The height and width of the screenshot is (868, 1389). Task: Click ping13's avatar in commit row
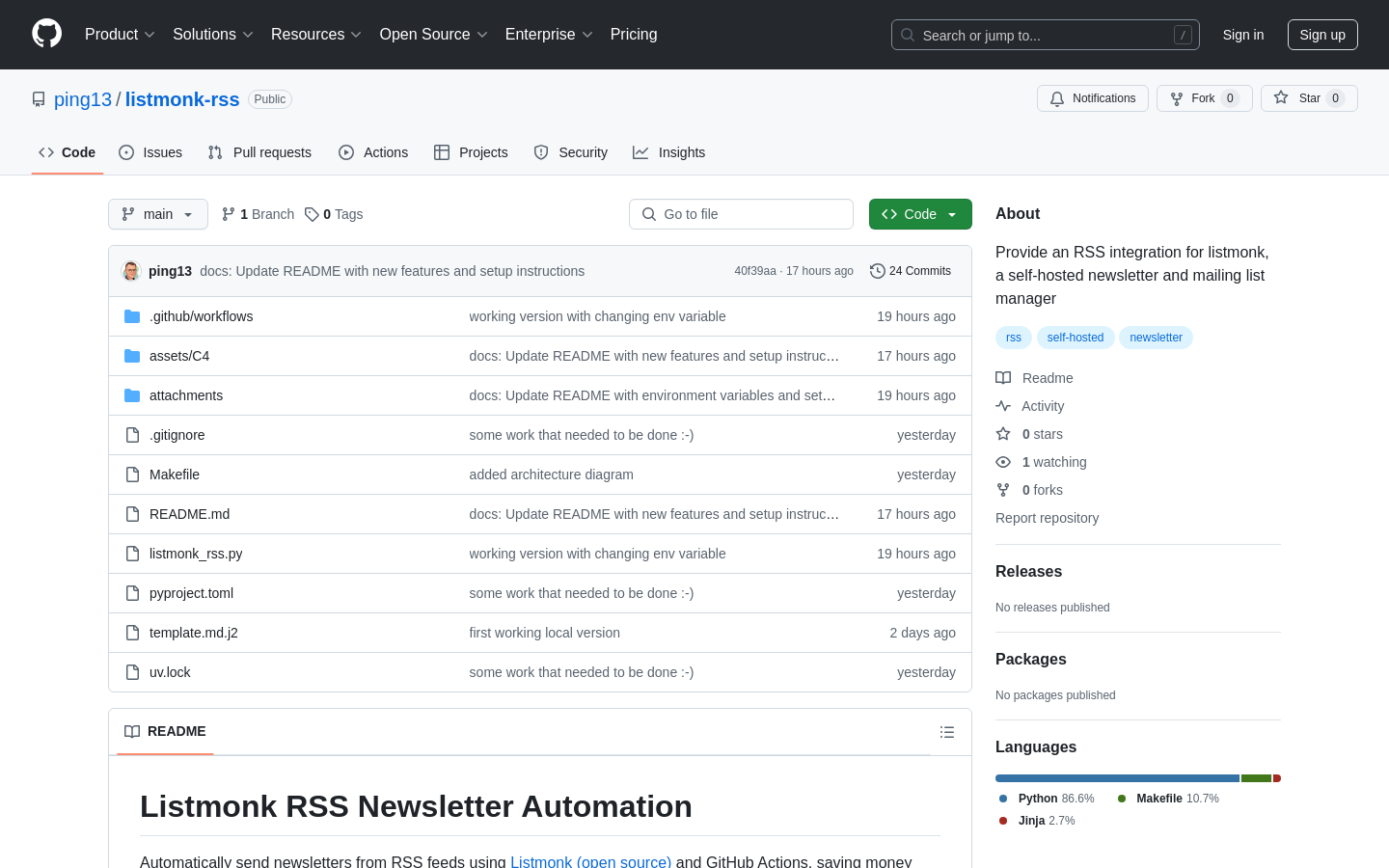tap(131, 271)
